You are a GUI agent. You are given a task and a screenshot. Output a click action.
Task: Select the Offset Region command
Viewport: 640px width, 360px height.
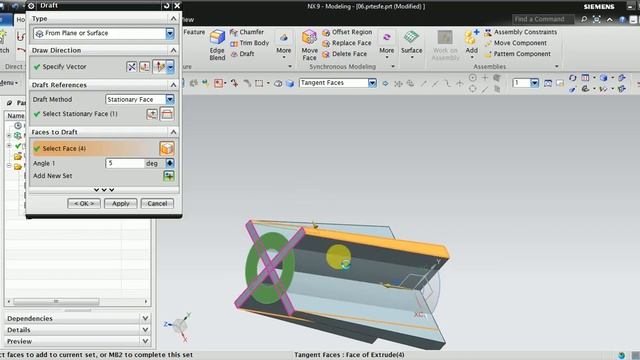pos(347,32)
